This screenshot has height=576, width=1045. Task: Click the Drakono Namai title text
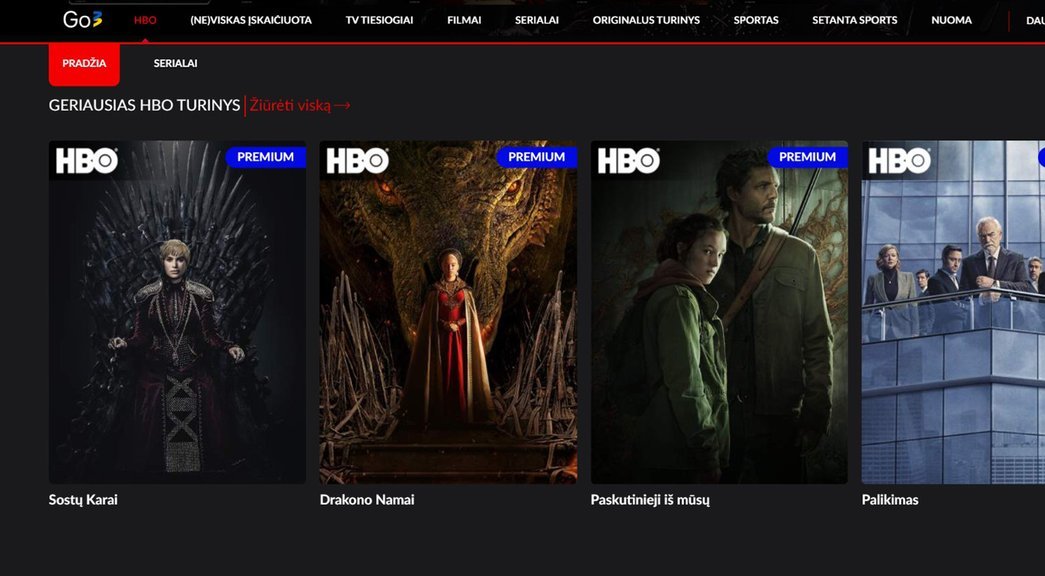[x=367, y=499]
